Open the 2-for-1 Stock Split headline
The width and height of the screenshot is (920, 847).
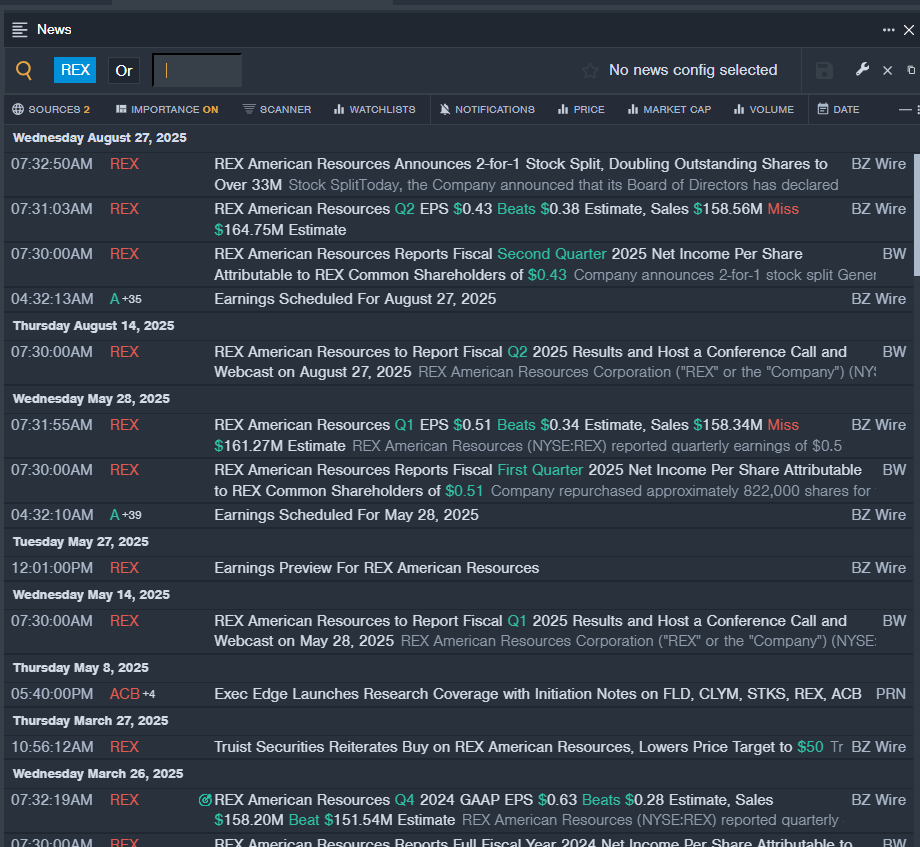point(520,164)
